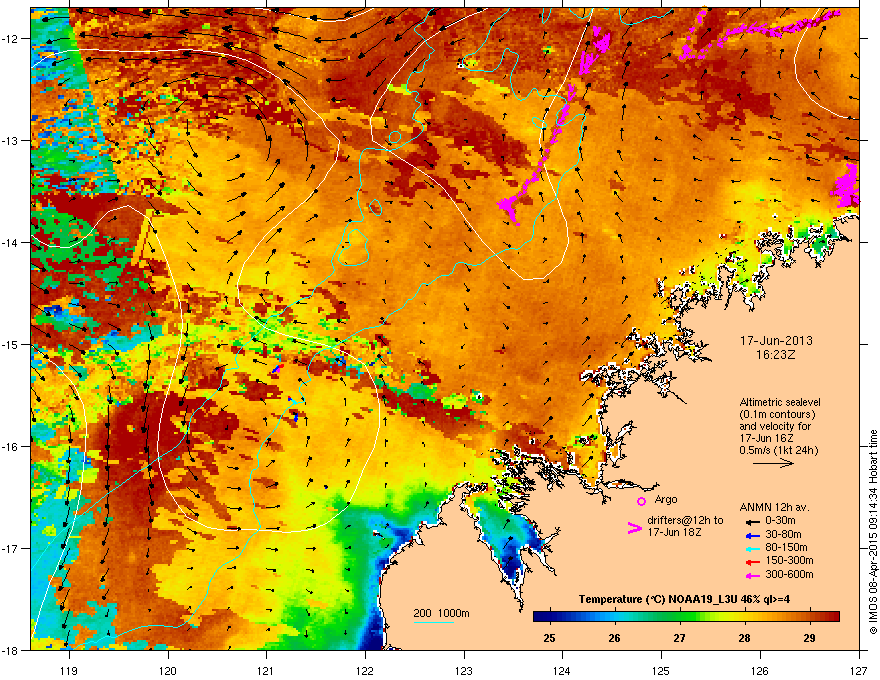Click the latitude axis label -13
Screen dimensions: 880x680
(10, 140)
